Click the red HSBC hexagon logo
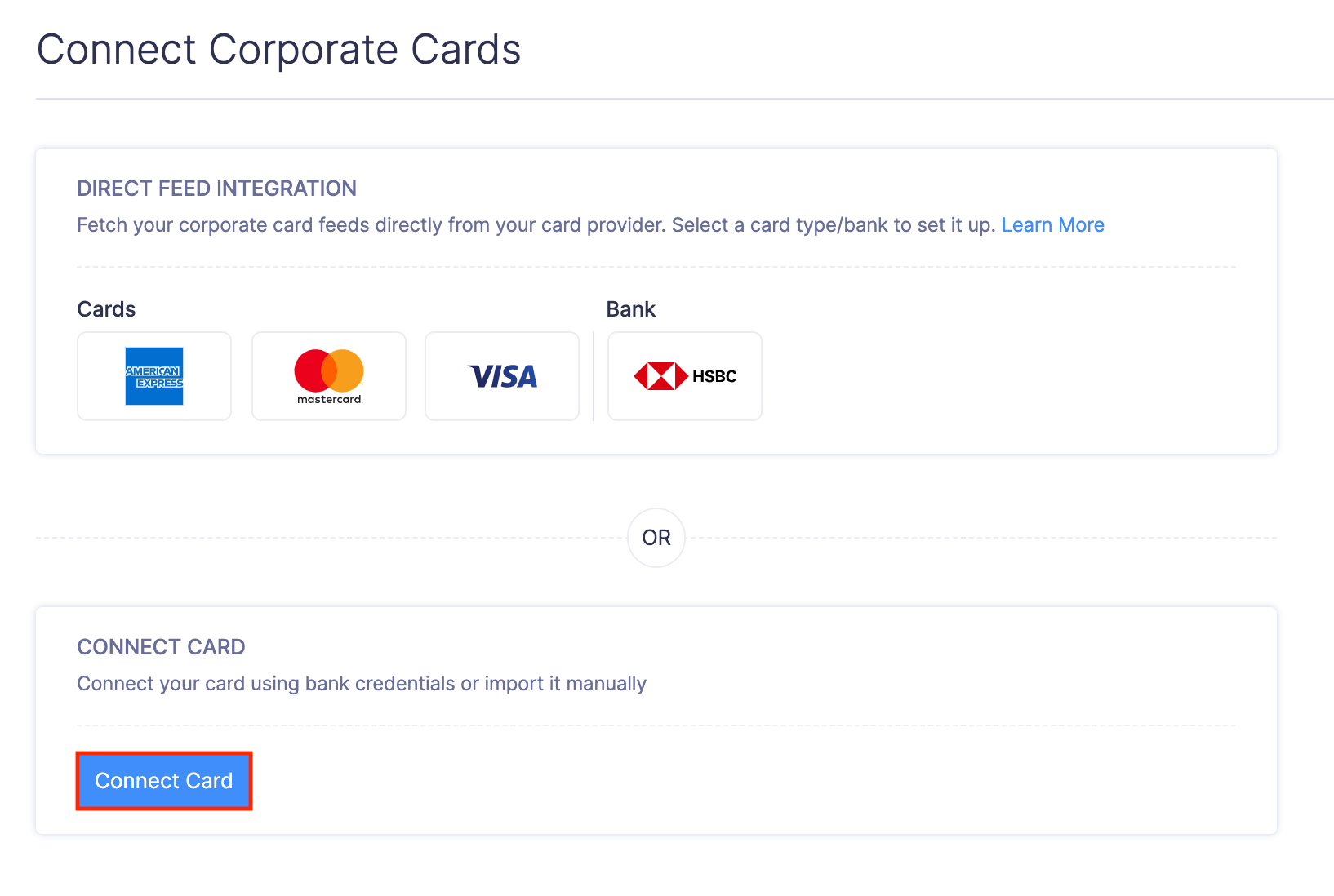The width and height of the screenshot is (1334, 896). tap(660, 376)
